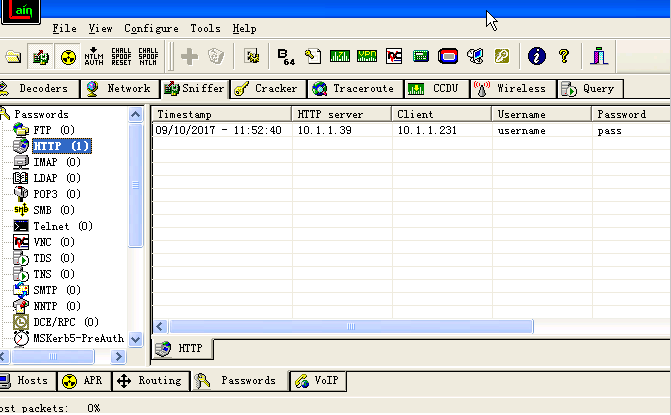The width and height of the screenshot is (671, 415).
Task: Switch to the CCDU tab
Action: click(436, 89)
